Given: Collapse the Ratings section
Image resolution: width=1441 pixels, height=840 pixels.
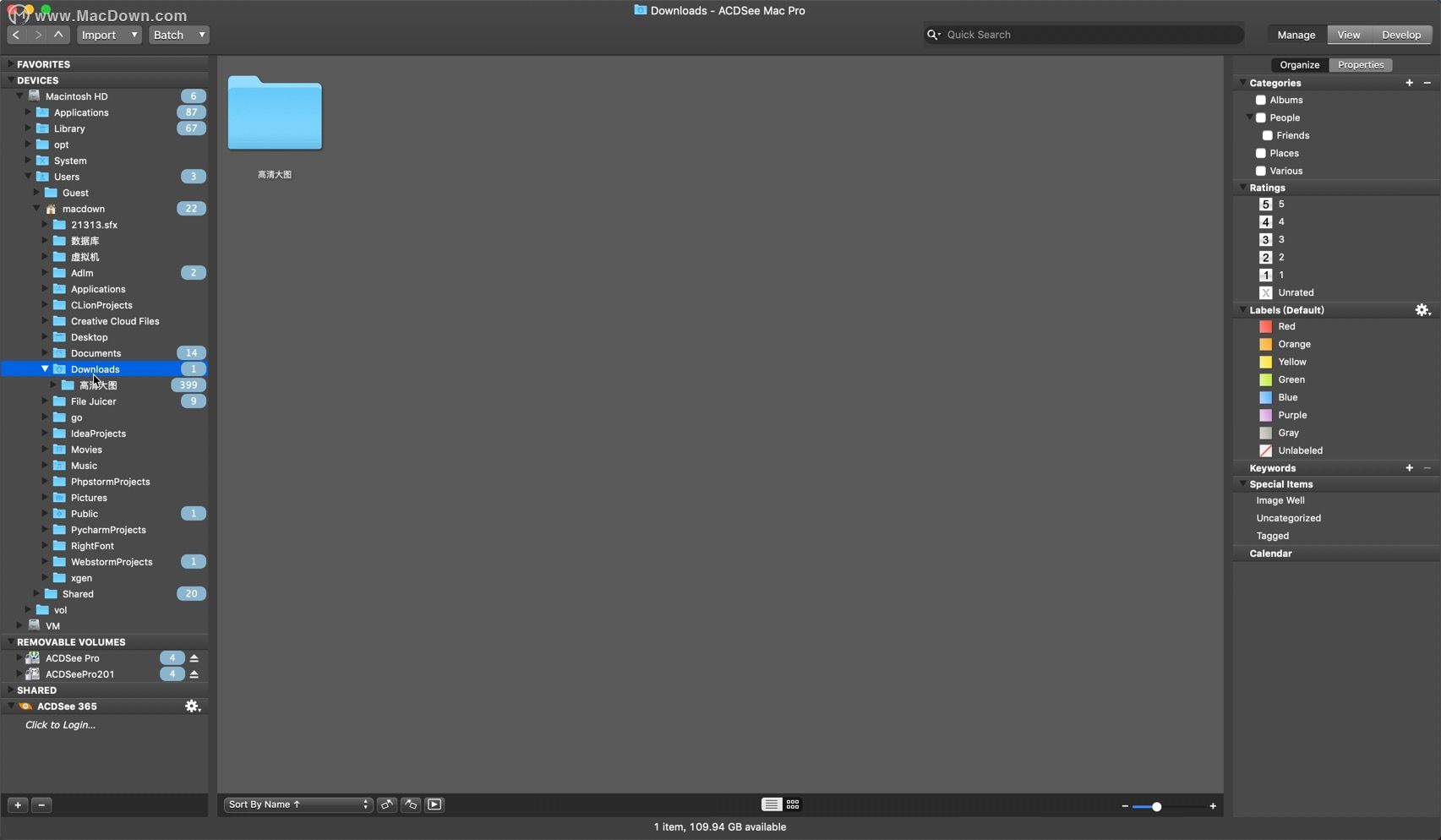Looking at the screenshot, I should 1243,188.
